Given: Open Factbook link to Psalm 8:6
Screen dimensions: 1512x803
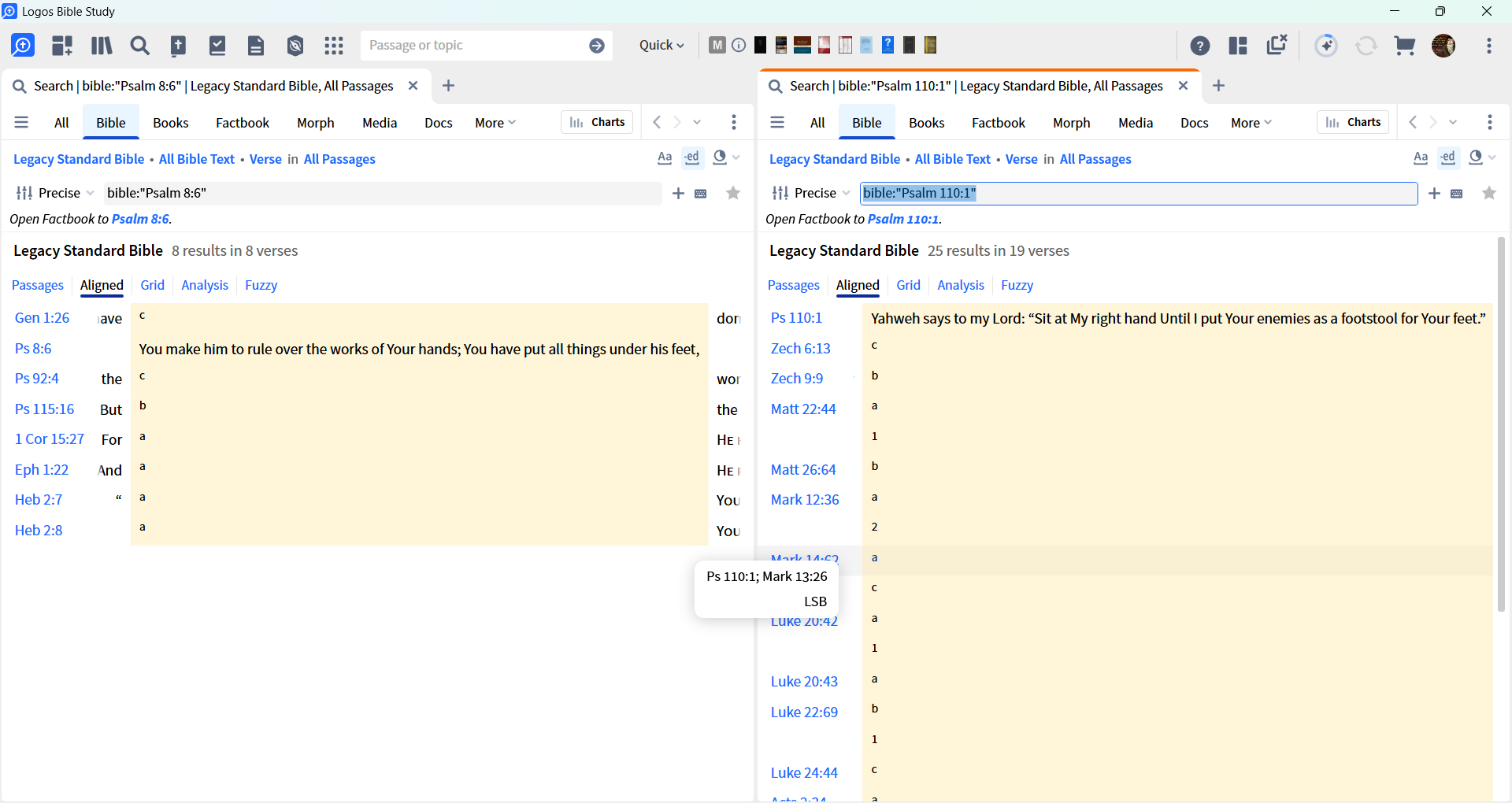Looking at the screenshot, I should point(140,219).
